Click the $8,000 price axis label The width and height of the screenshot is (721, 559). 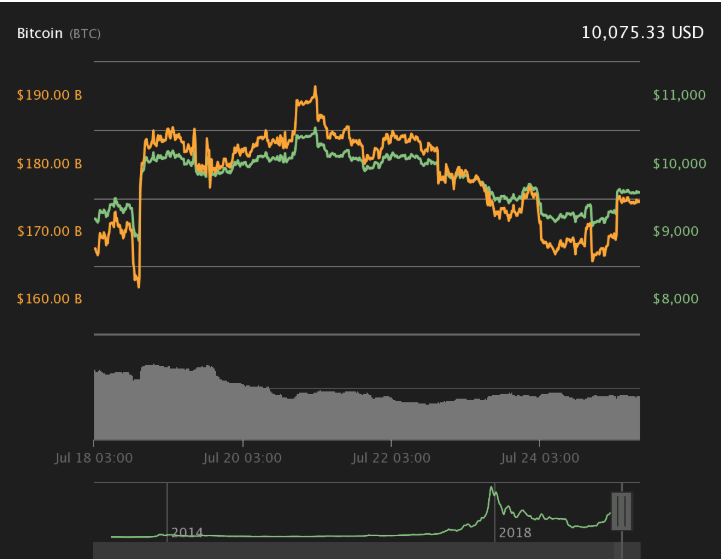tap(679, 299)
